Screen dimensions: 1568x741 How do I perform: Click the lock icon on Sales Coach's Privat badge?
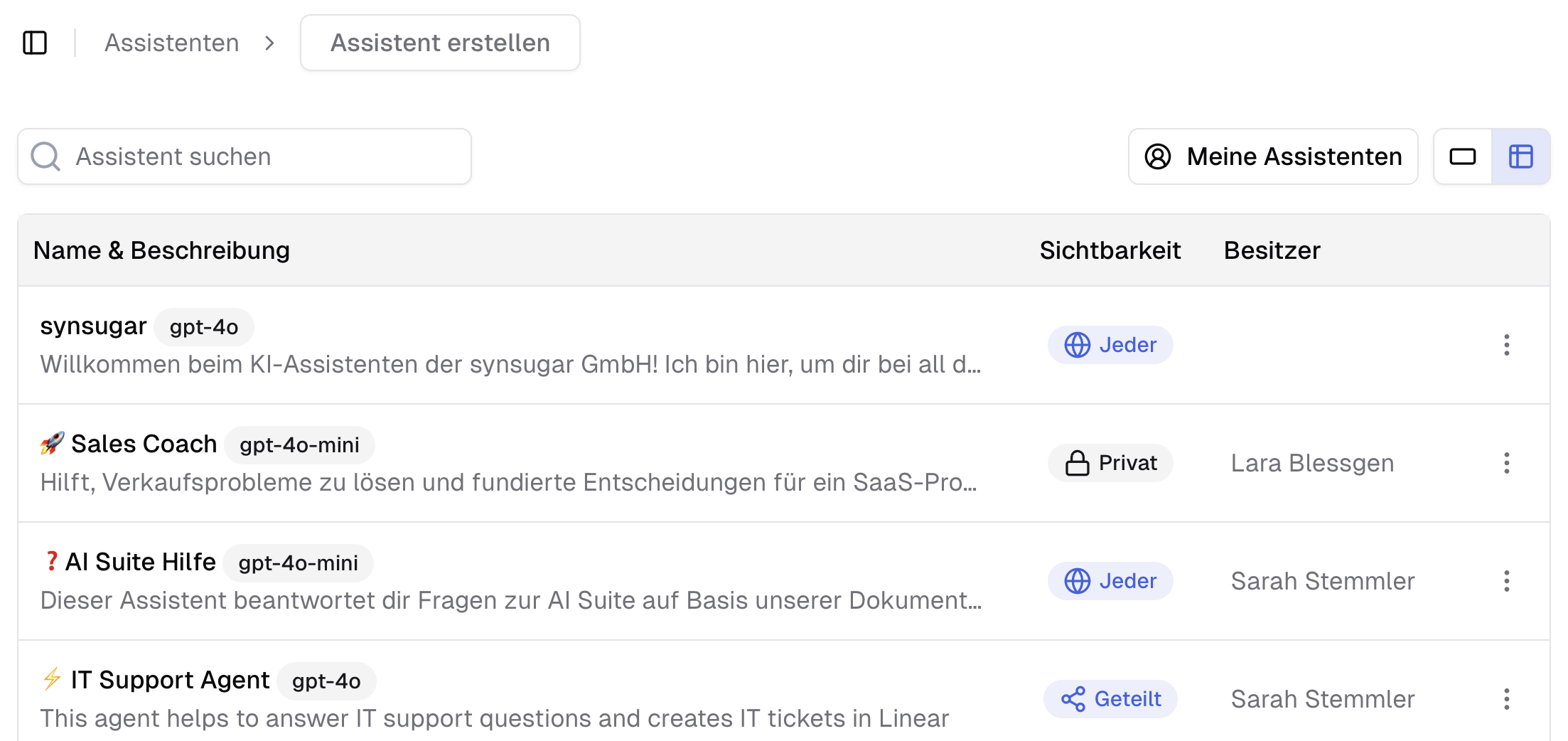[x=1077, y=462]
